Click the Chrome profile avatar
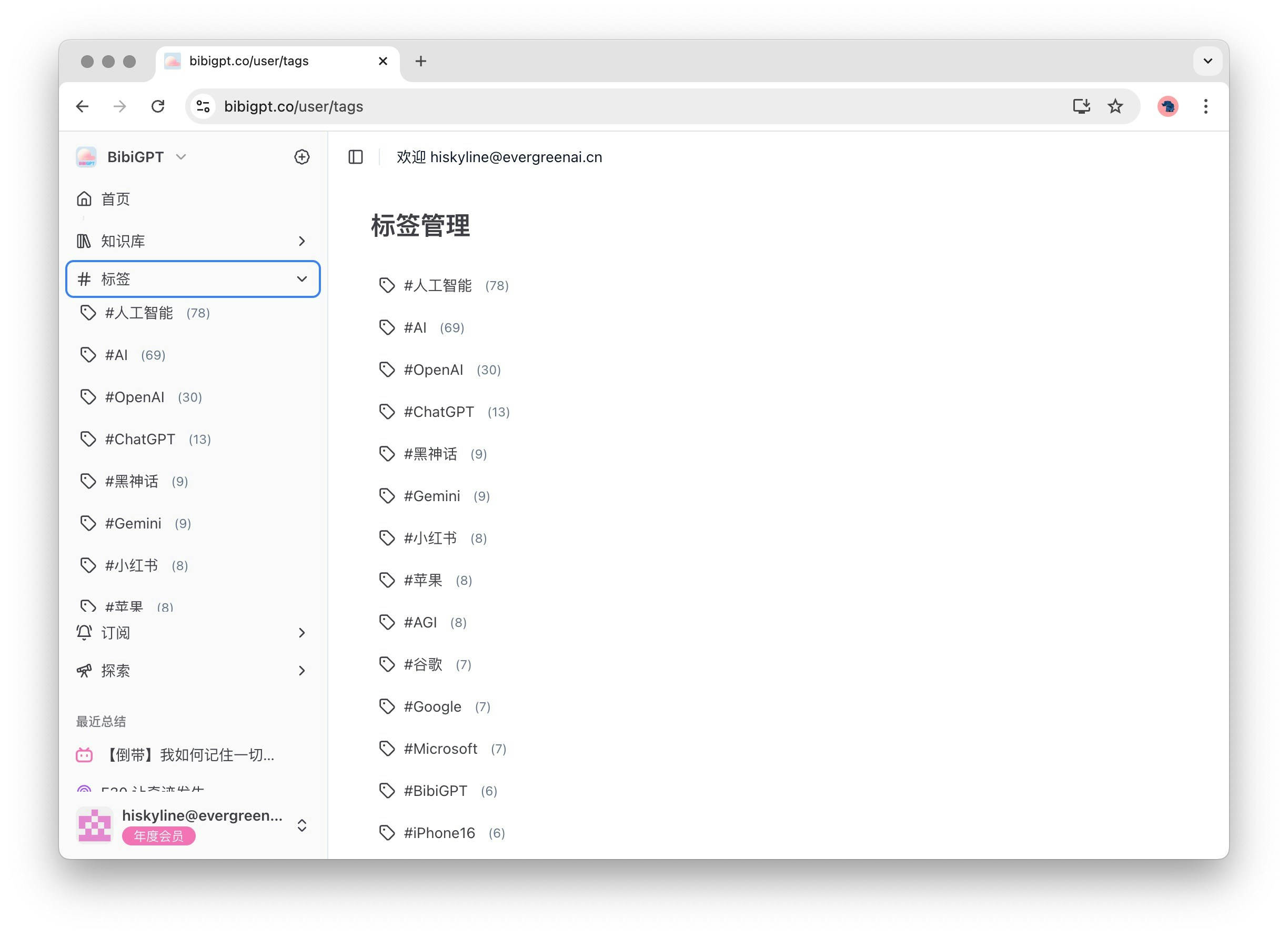 (x=1168, y=106)
